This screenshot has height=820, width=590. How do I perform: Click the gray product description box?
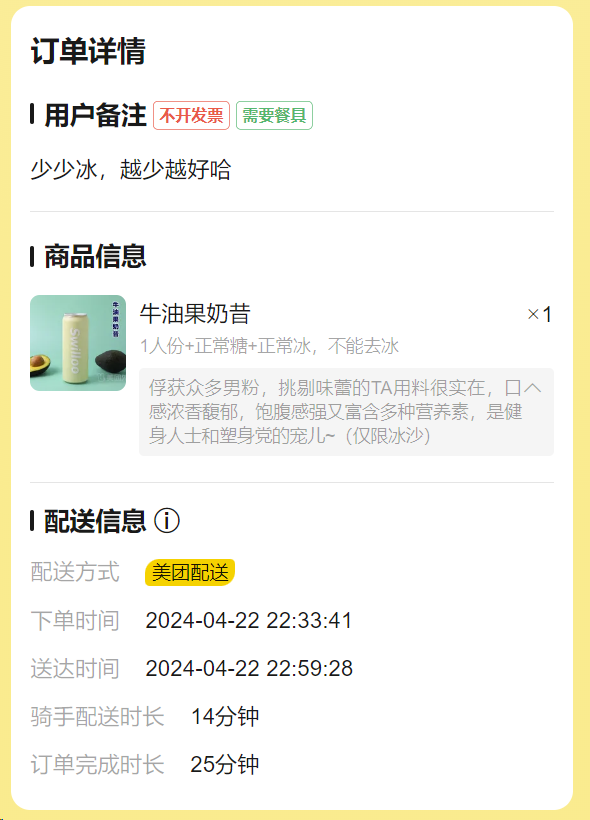click(x=346, y=412)
